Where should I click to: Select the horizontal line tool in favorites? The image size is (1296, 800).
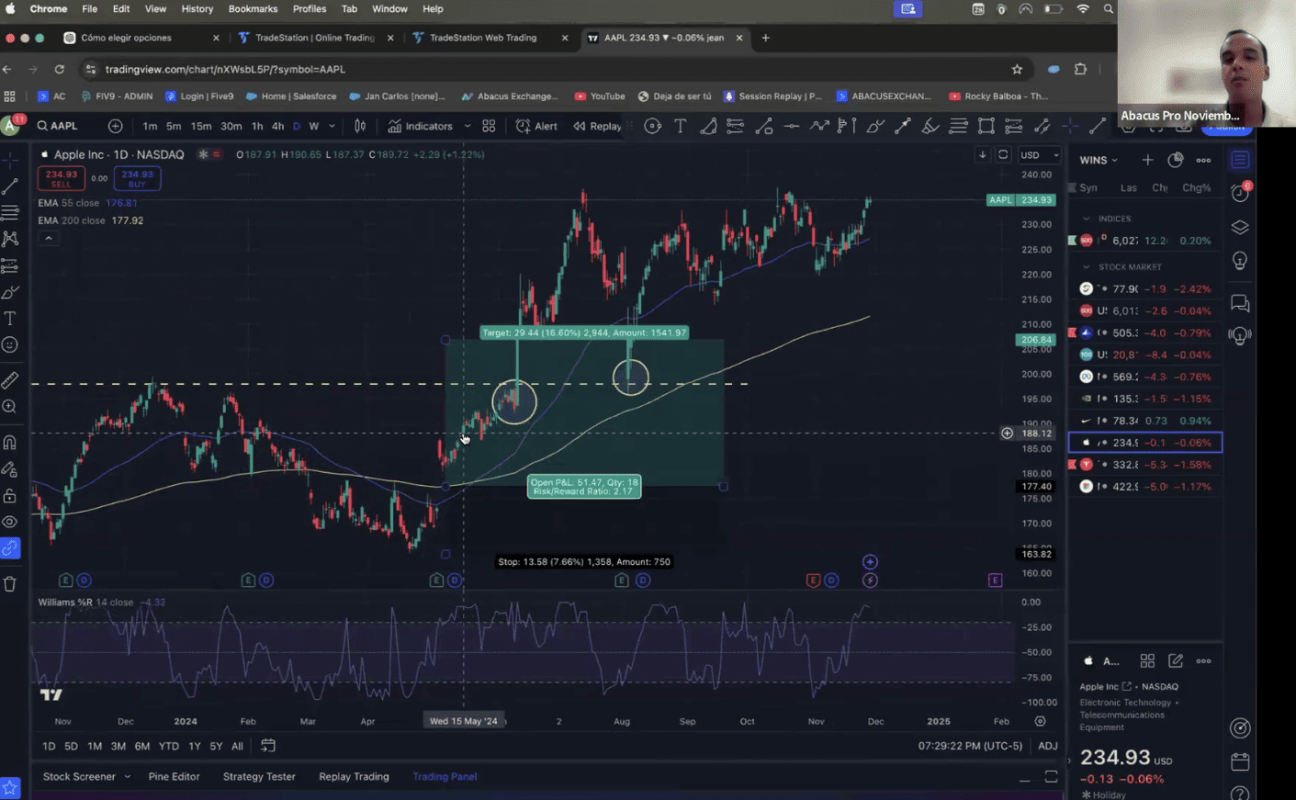click(791, 126)
